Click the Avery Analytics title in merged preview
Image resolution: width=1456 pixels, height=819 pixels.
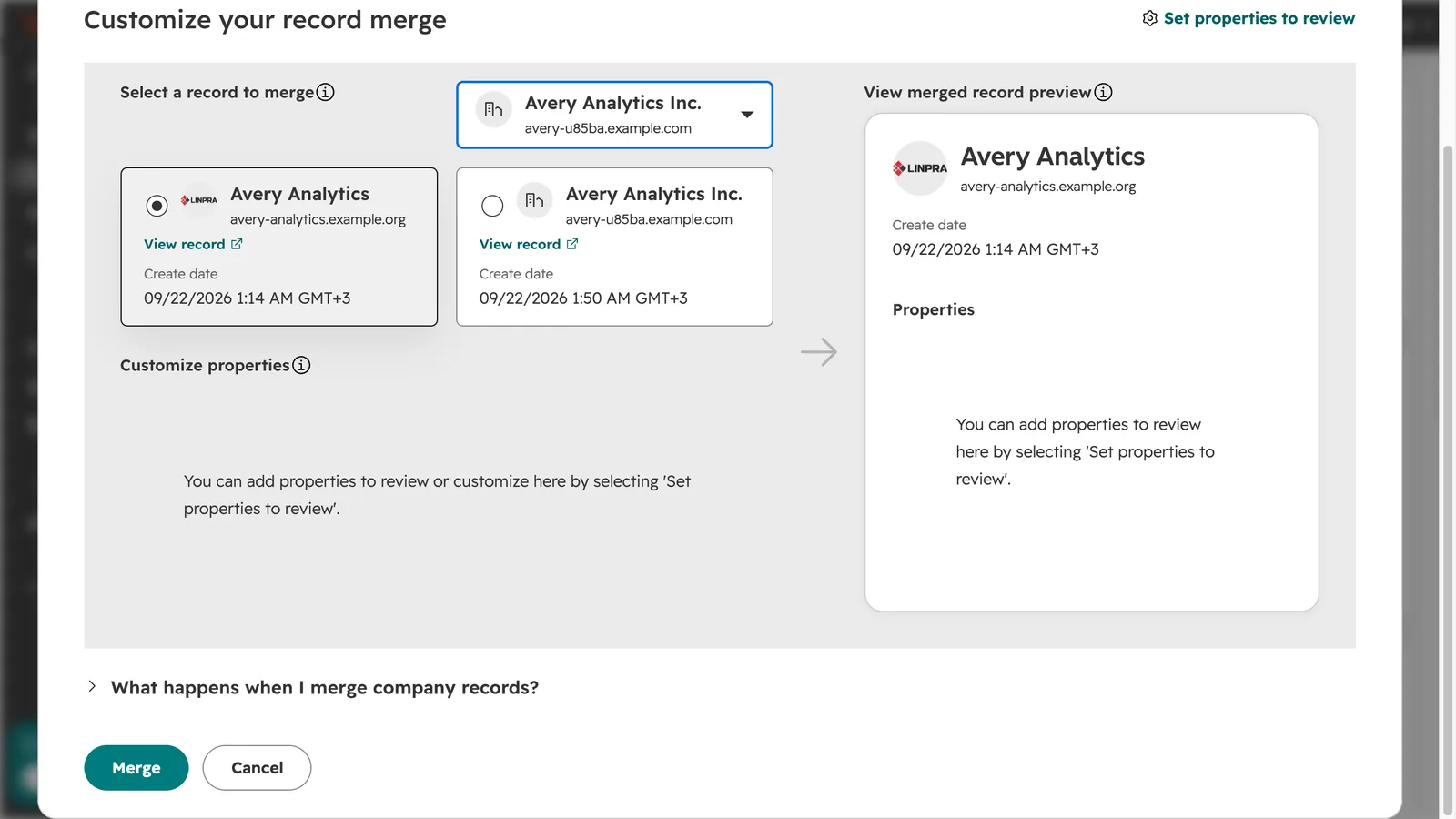(1053, 157)
